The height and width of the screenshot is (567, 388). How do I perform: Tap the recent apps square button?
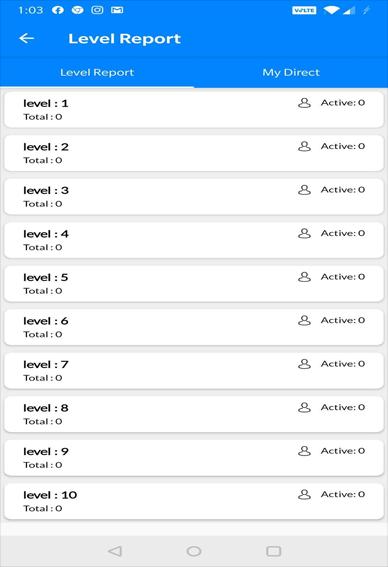[x=273, y=551]
